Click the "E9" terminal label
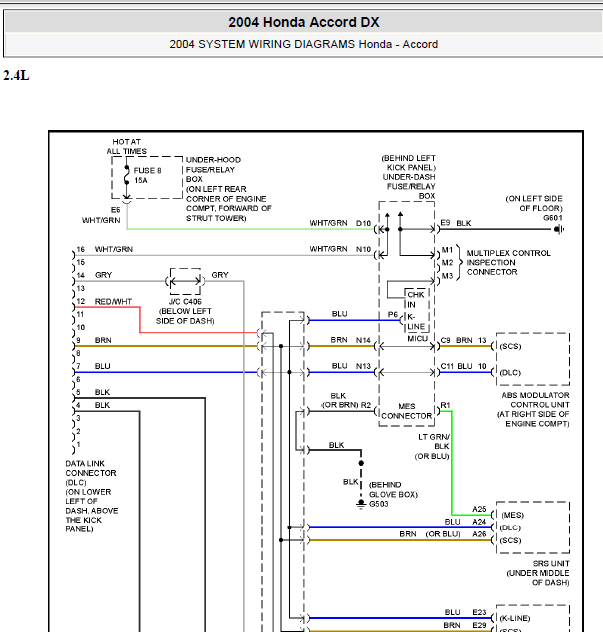Screen dimensions: 603x632 (x=445, y=223)
